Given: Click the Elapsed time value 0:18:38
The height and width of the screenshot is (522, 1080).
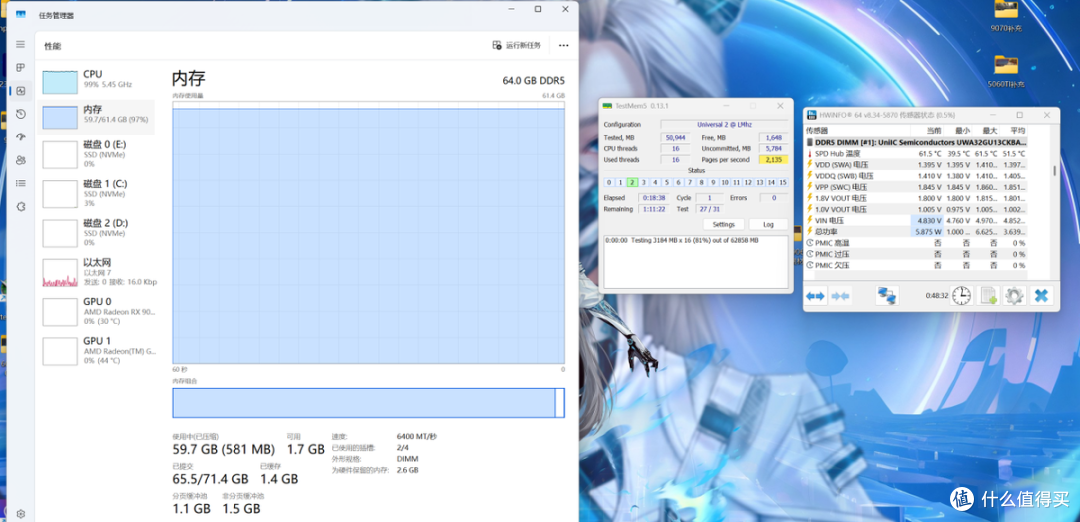Looking at the screenshot, I should click(x=652, y=198).
